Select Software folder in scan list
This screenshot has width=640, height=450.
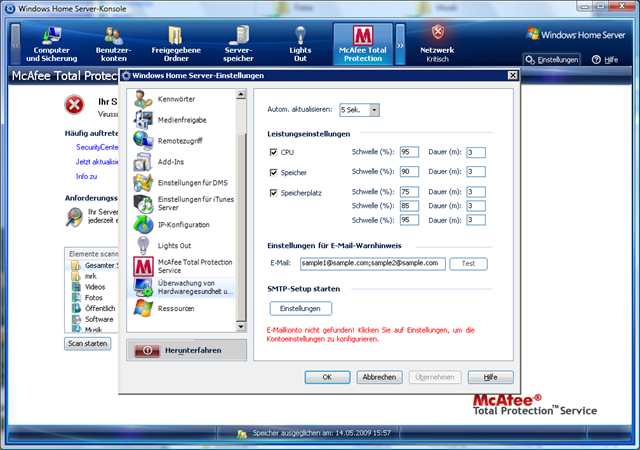pyautogui.click(x=99, y=319)
